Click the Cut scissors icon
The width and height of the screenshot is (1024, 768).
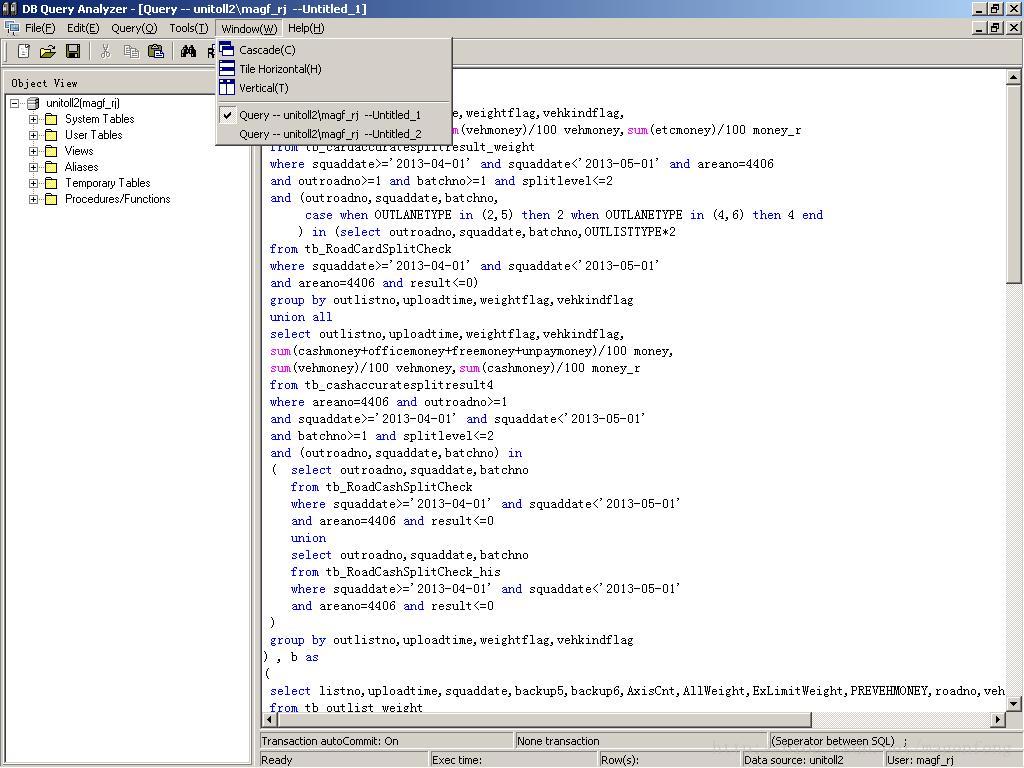click(x=105, y=51)
